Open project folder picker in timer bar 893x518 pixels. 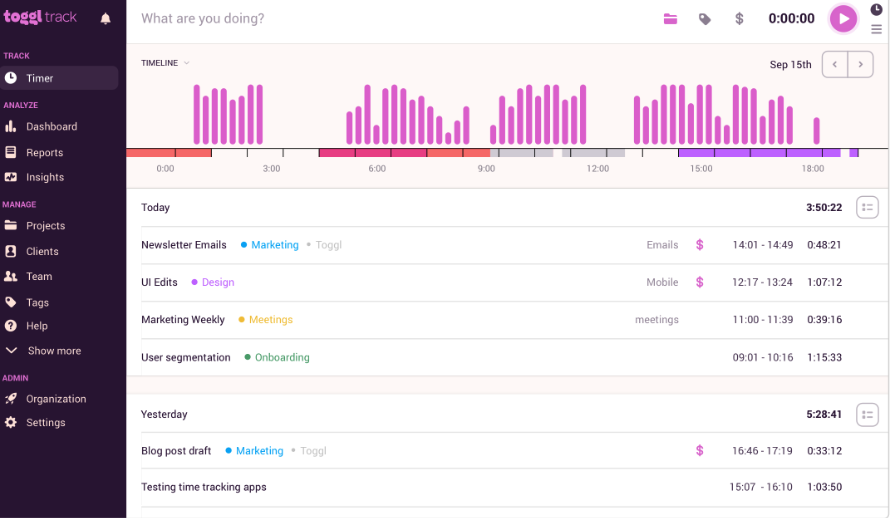coord(670,19)
